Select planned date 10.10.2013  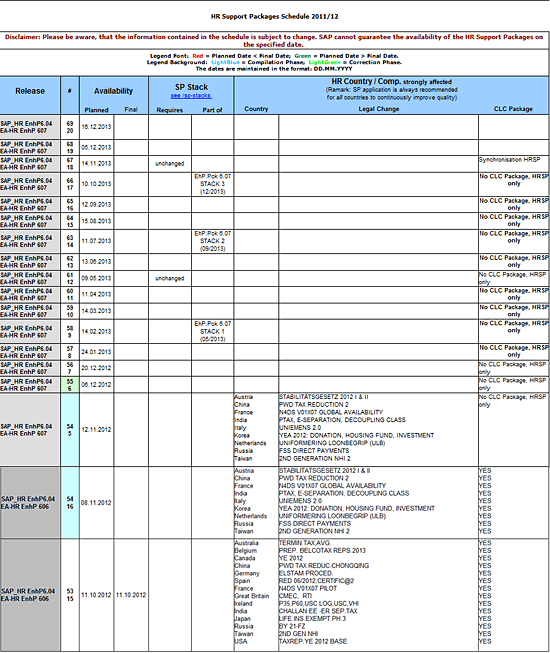click(96, 184)
